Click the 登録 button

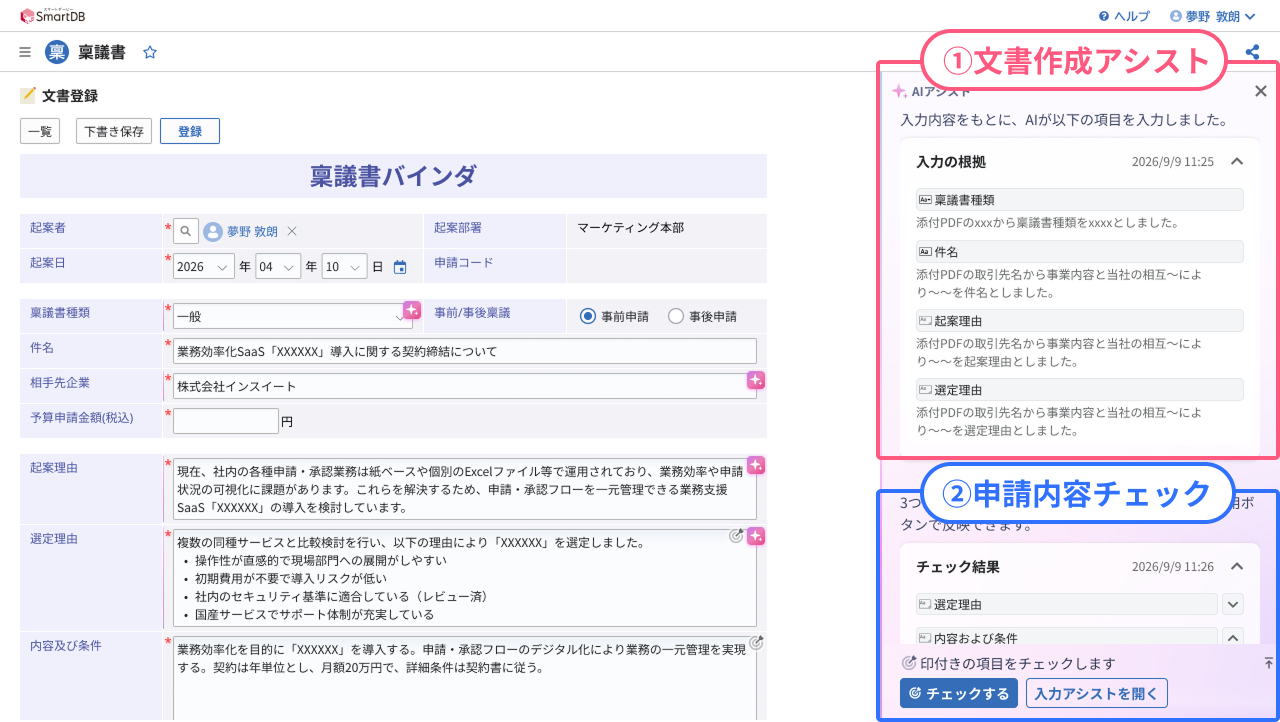click(190, 131)
